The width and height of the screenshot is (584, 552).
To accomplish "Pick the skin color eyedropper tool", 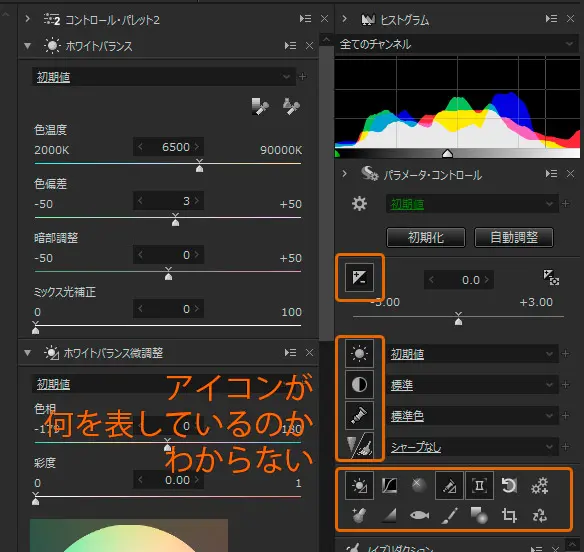I will [291, 107].
